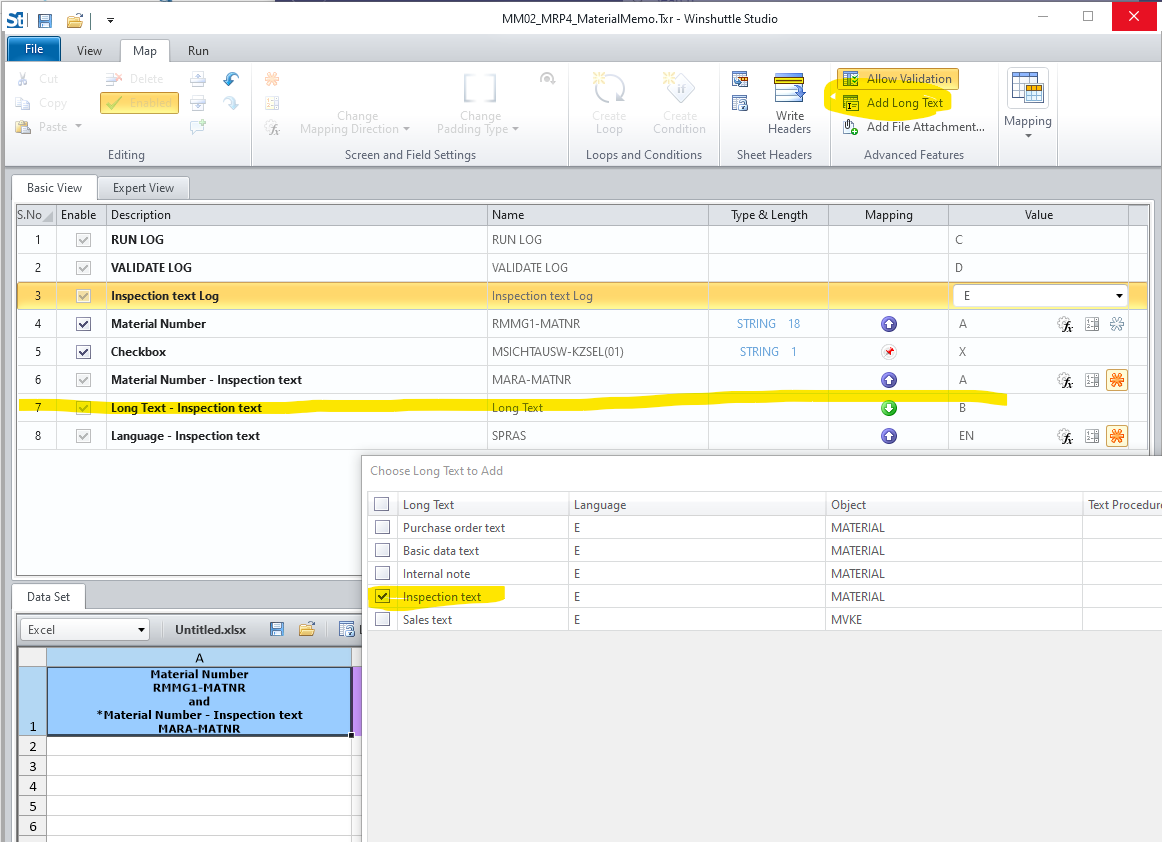Enable the Checkbox row on line 5
Viewport: 1162px width, 842px height.
tap(83, 352)
